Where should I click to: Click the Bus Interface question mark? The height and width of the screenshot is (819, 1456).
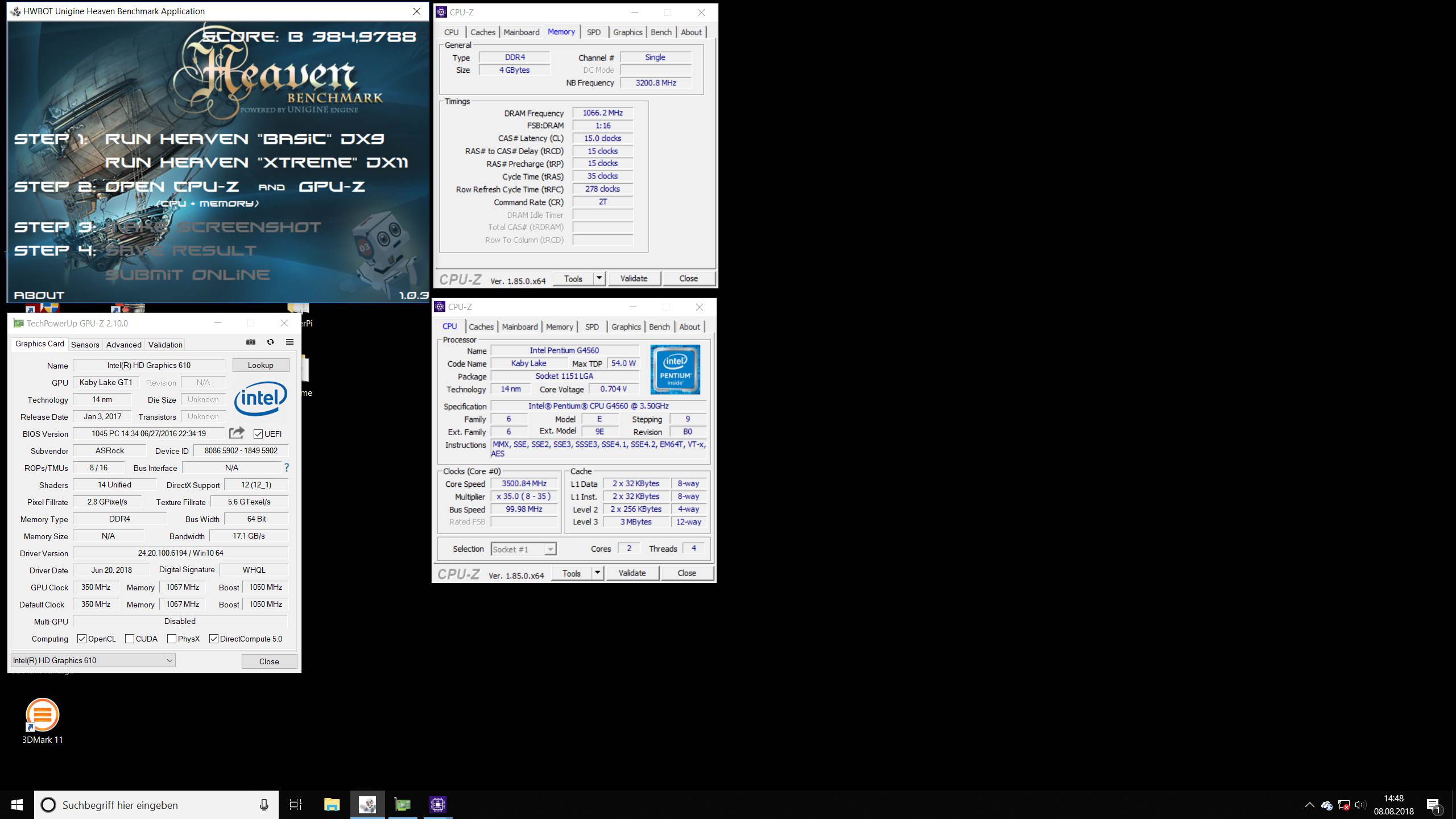pyautogui.click(x=287, y=468)
